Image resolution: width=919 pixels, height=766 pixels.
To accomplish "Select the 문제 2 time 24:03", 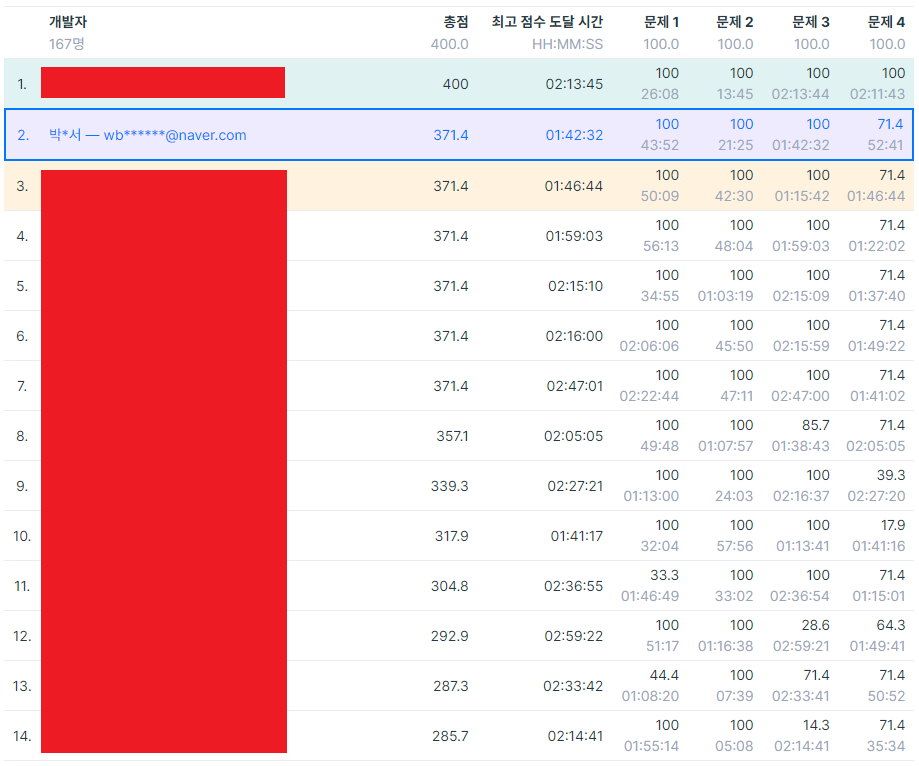I will click(x=734, y=496).
